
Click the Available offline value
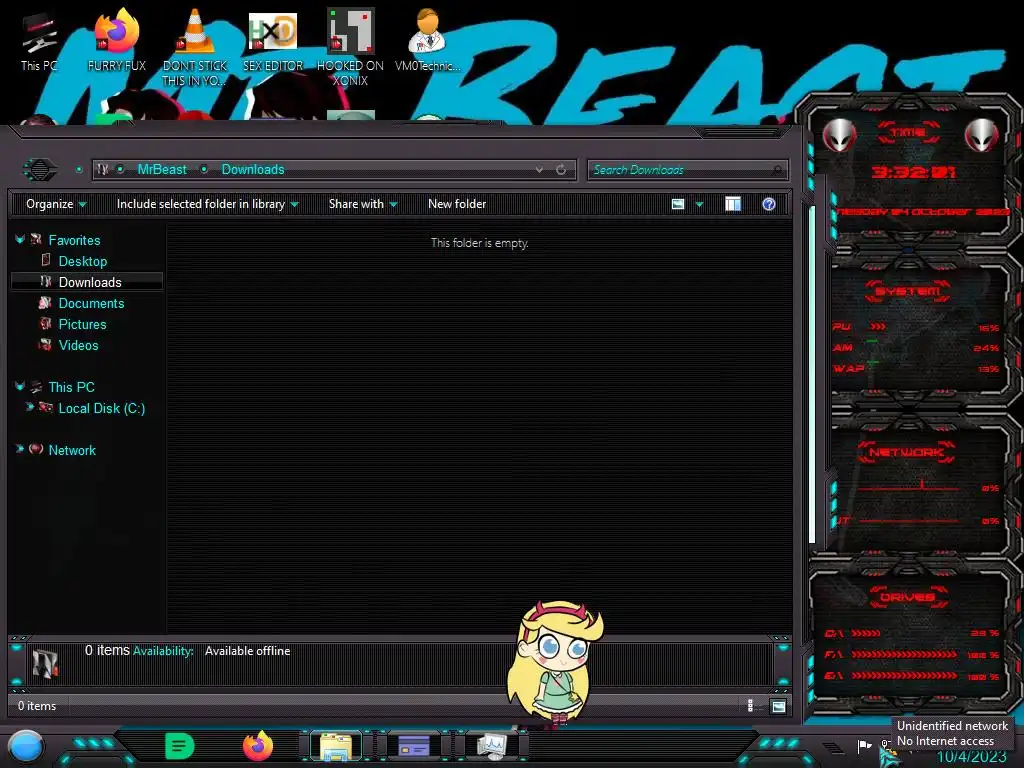[248, 651]
